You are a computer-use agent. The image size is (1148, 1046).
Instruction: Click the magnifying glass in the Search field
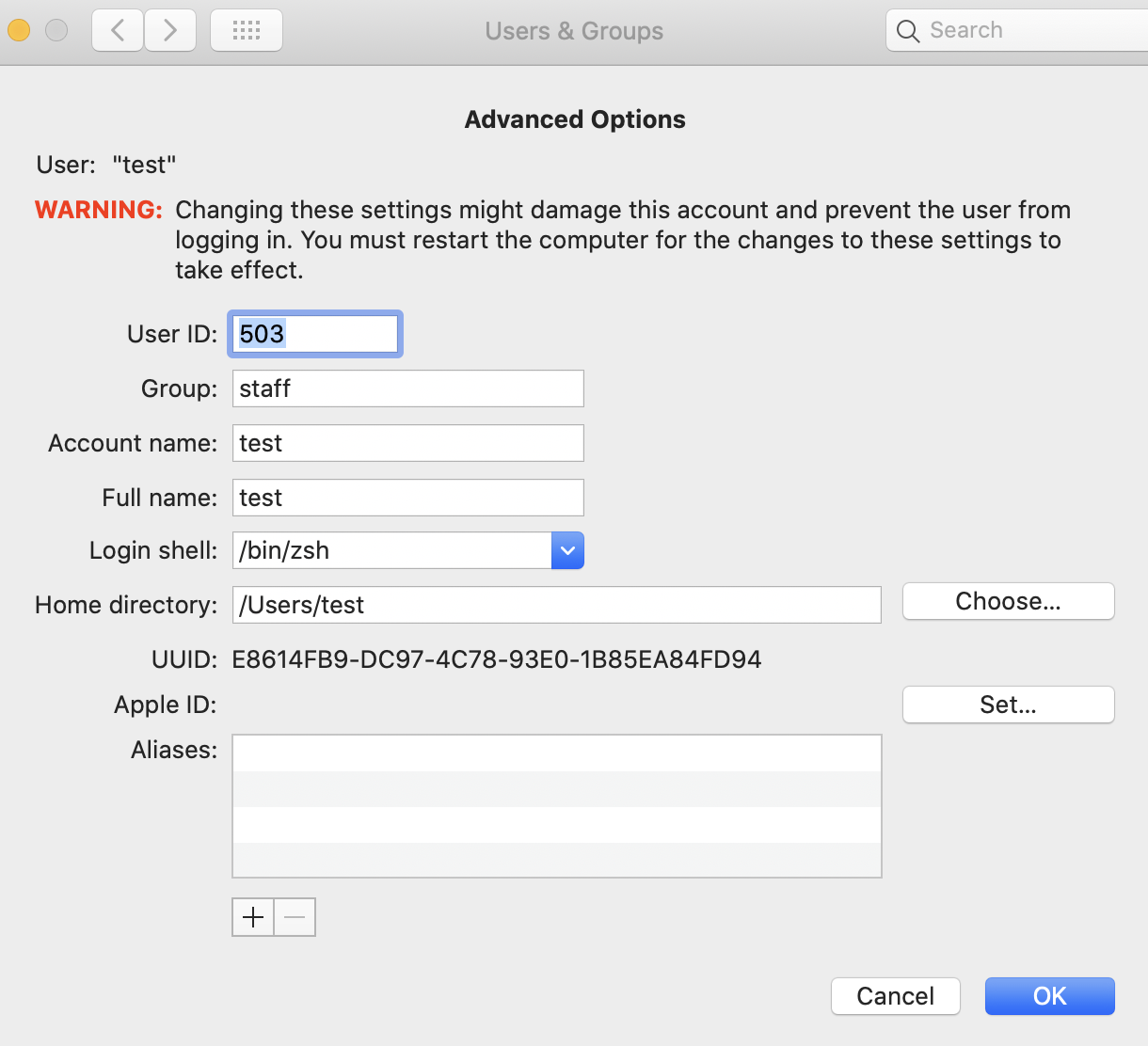pyautogui.click(x=907, y=30)
